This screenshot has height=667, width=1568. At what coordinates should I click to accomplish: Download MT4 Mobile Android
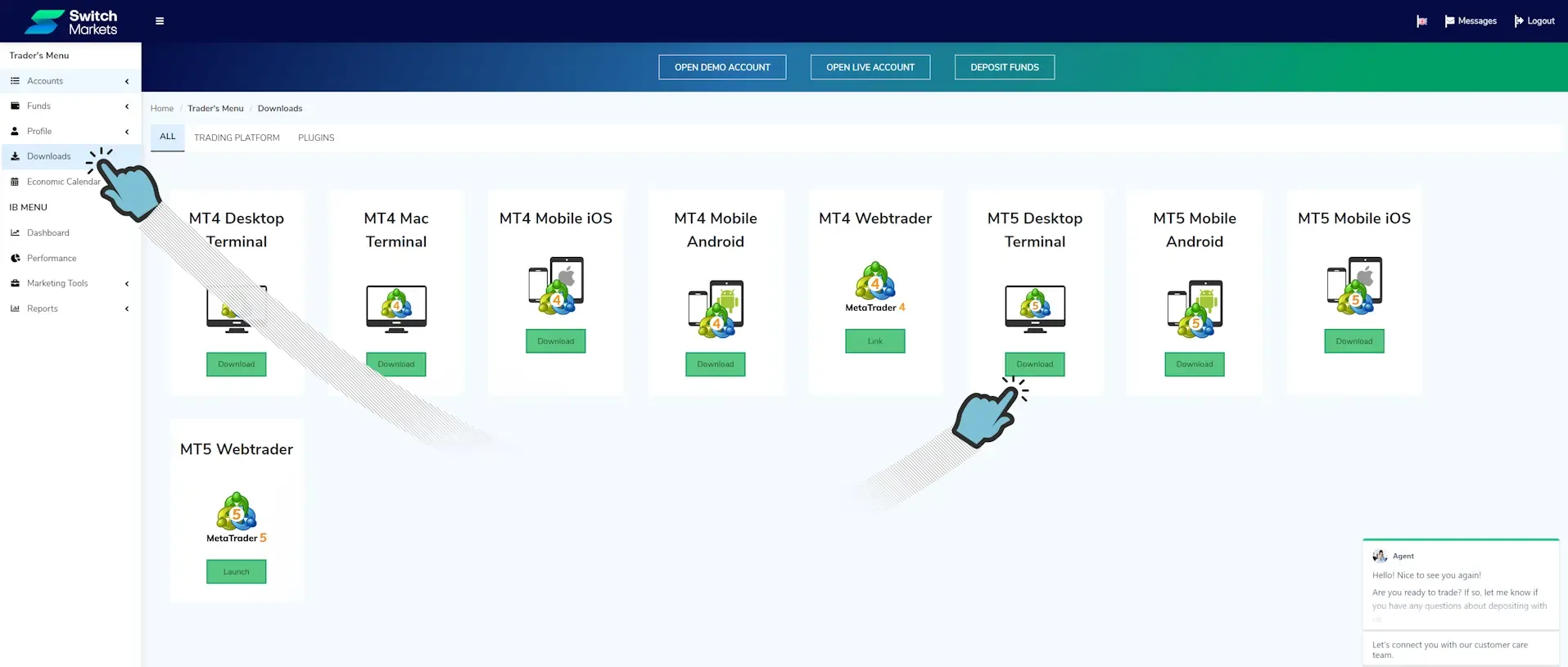click(x=716, y=364)
